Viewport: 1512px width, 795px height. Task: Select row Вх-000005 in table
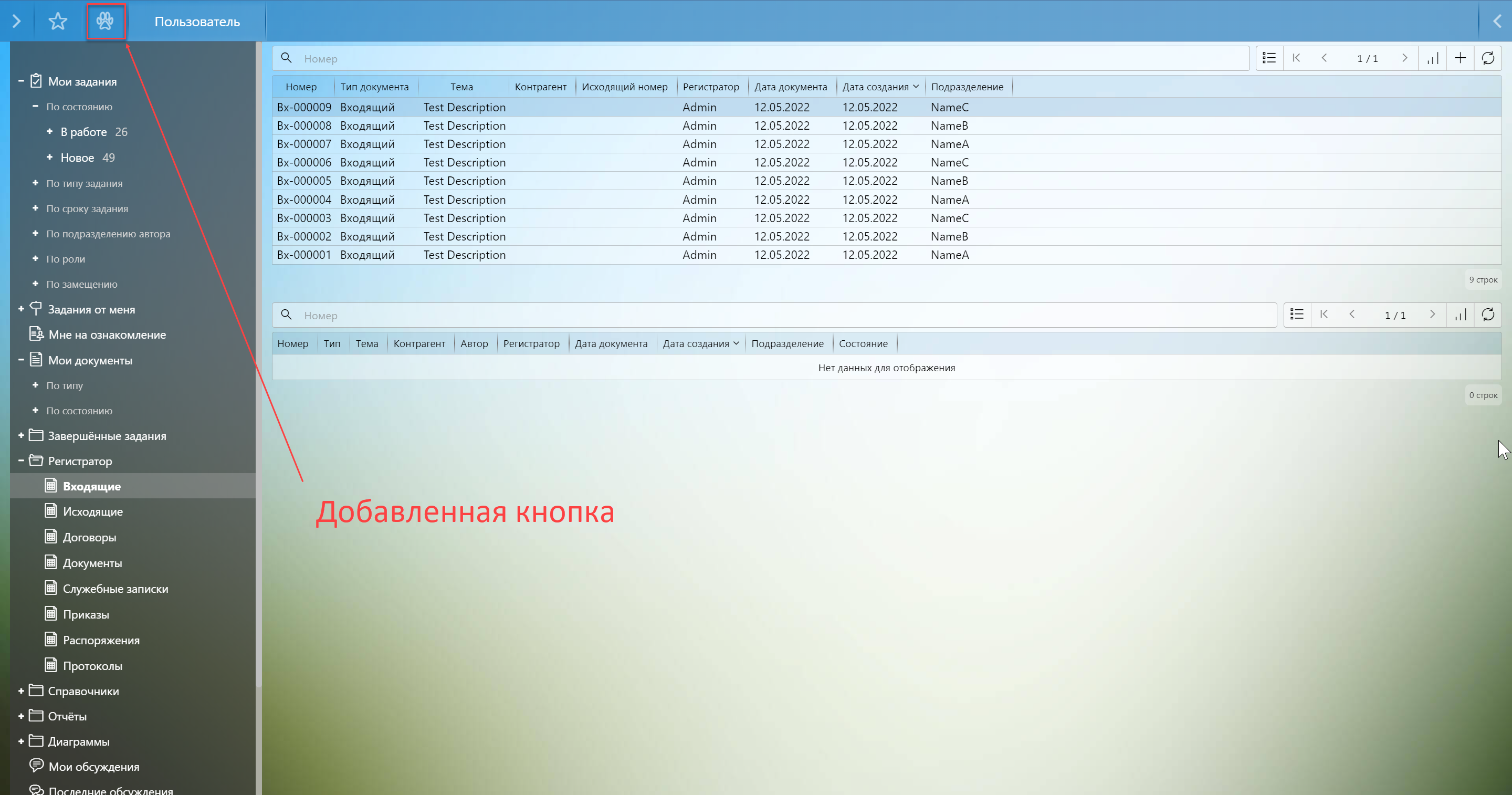point(304,181)
